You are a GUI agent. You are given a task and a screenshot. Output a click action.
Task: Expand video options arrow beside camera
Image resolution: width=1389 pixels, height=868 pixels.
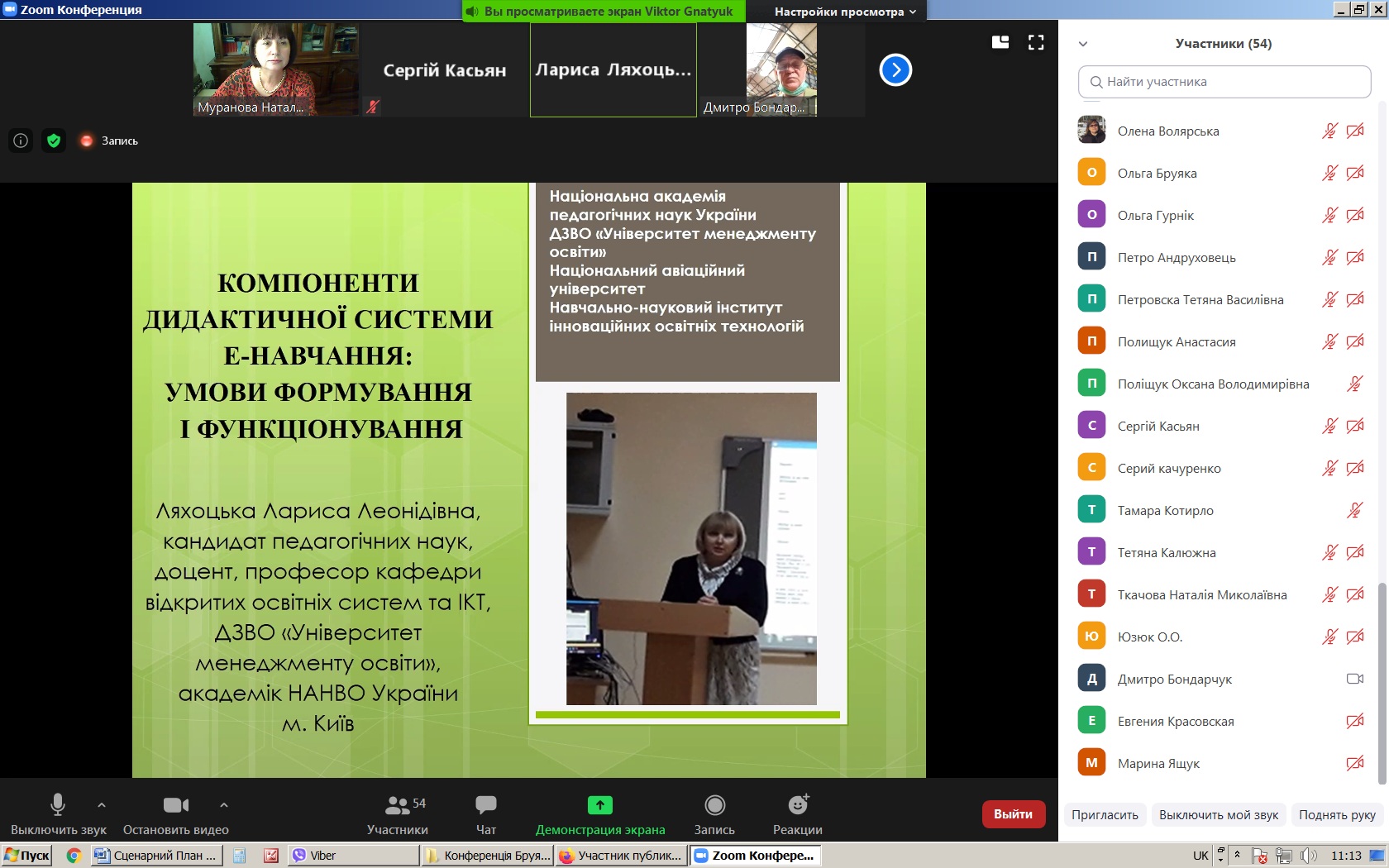pos(224,804)
